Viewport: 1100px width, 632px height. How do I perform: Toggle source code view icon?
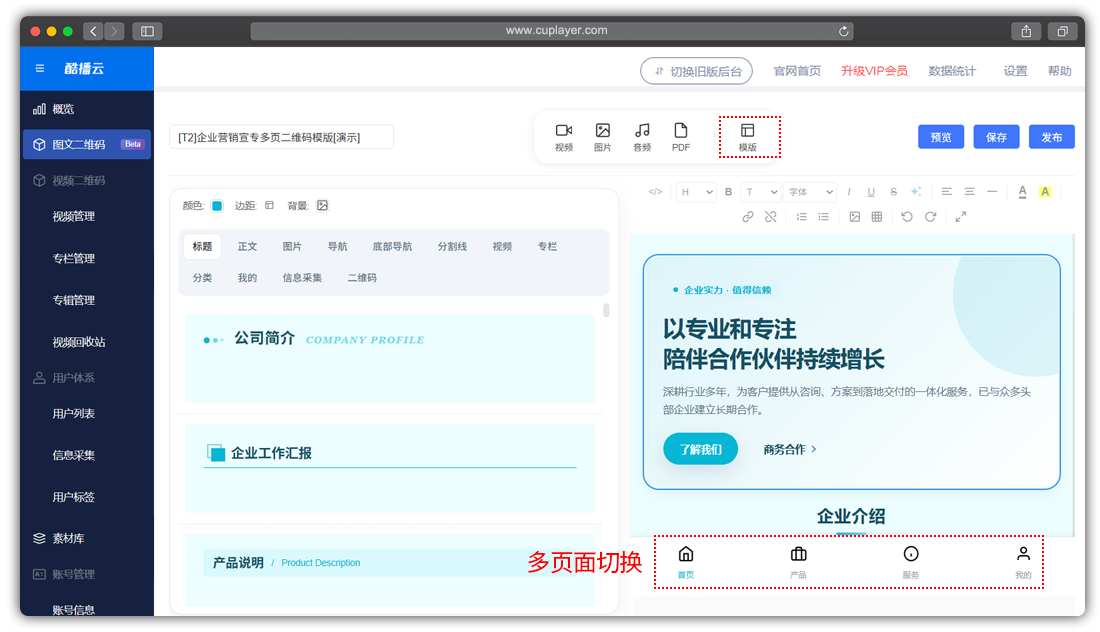tap(655, 191)
